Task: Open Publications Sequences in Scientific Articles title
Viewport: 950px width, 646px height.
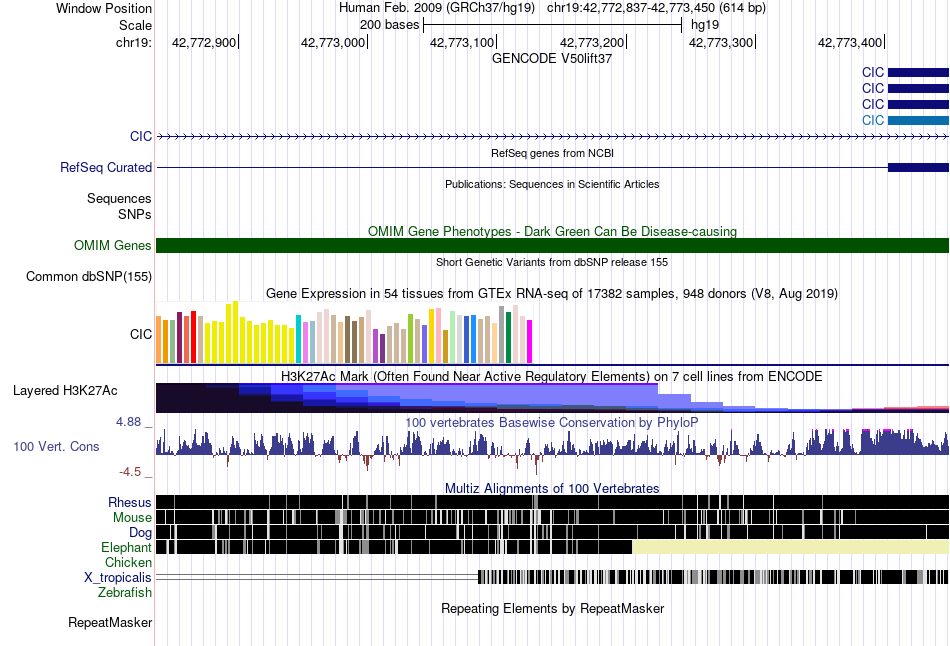Action: (x=552, y=184)
